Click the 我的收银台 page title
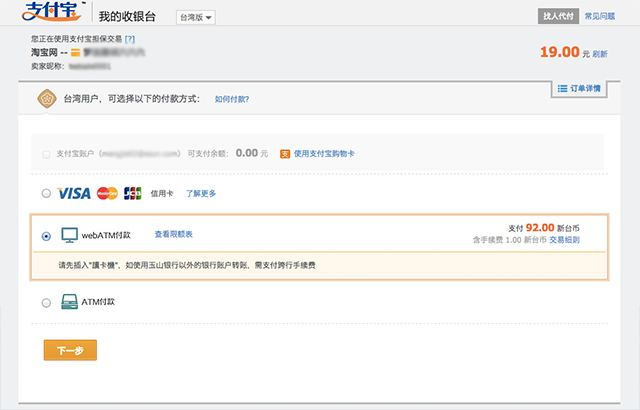Screen dimensions: 640x410 tap(127, 16)
